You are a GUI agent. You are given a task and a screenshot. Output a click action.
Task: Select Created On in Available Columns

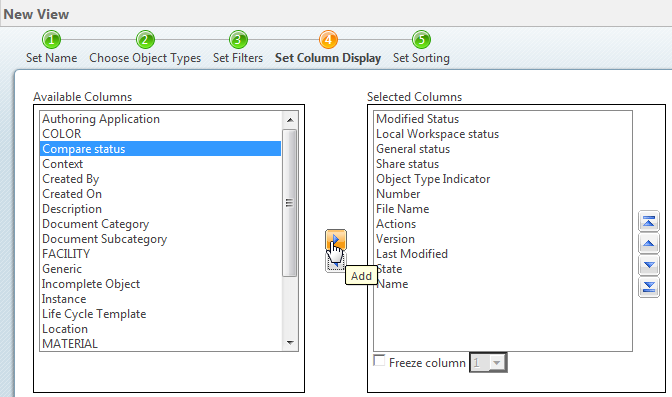click(161, 194)
